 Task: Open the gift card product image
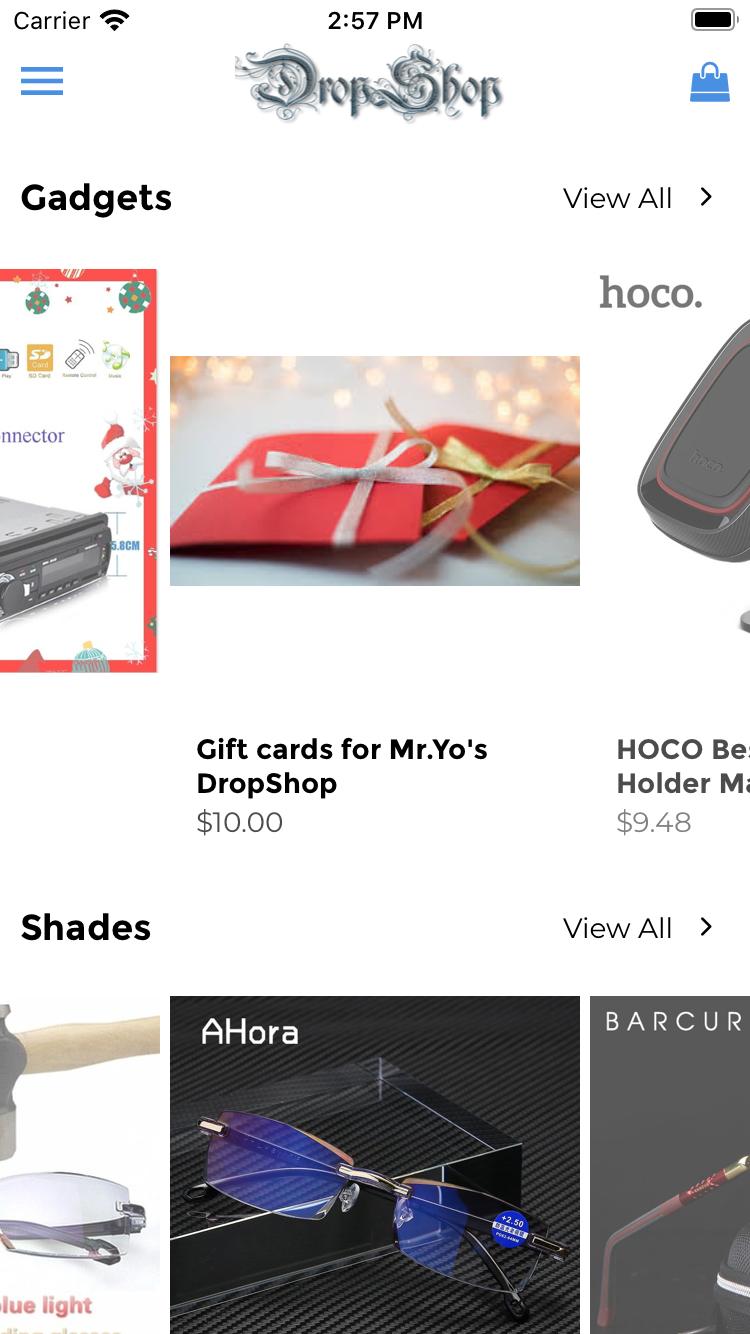click(x=375, y=471)
